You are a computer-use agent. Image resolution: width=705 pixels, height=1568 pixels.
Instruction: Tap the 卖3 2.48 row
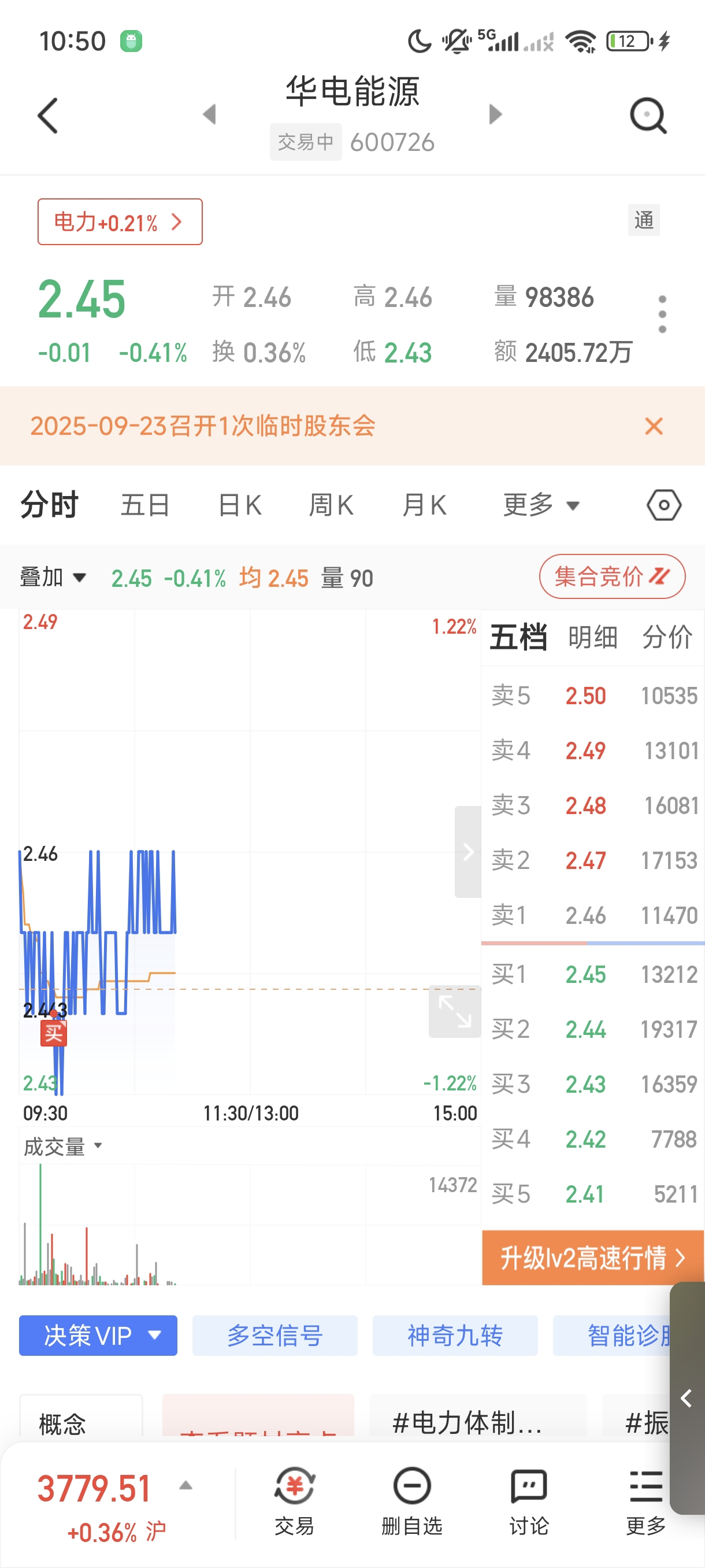pyautogui.click(x=593, y=805)
